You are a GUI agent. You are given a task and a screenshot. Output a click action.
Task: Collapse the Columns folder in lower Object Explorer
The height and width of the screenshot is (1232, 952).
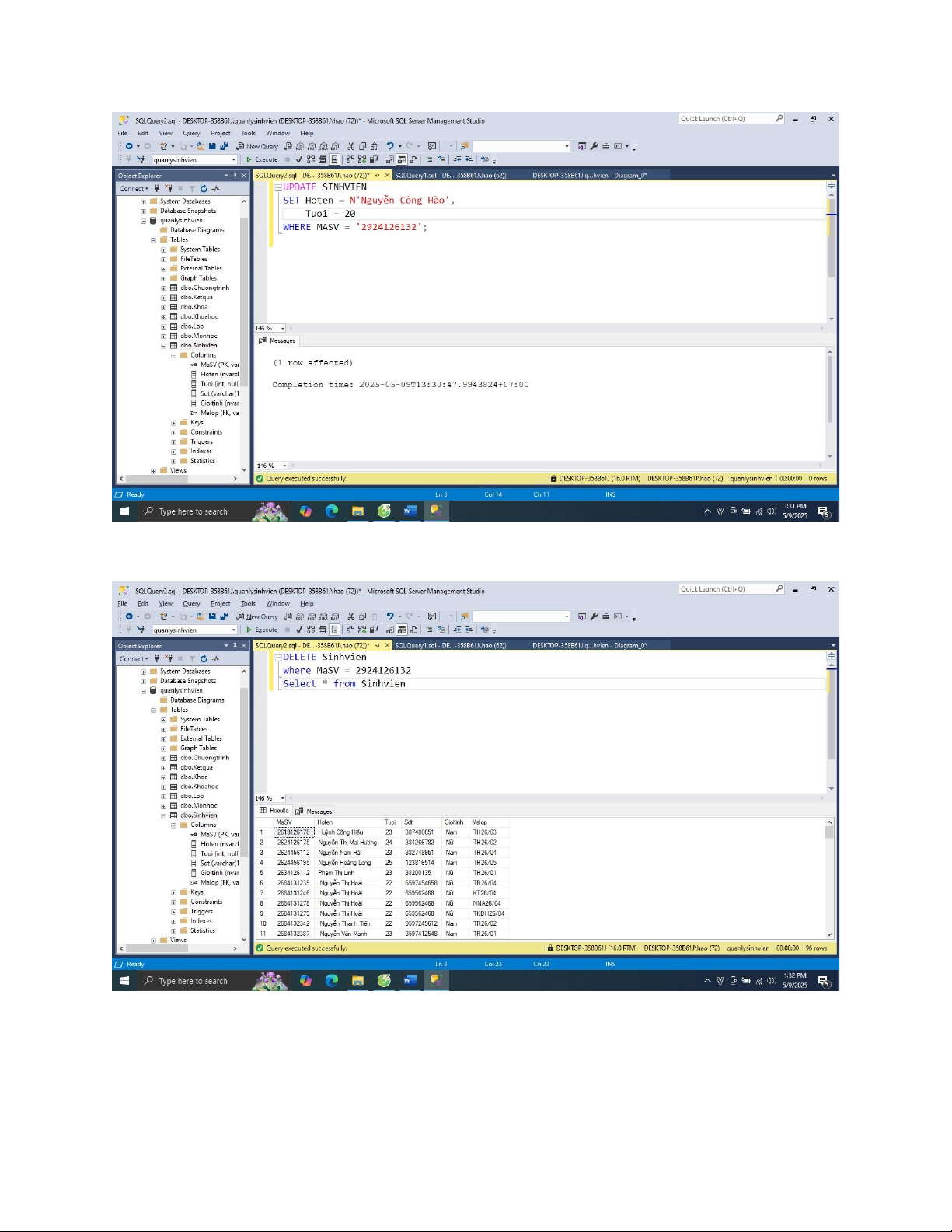pyautogui.click(x=174, y=825)
